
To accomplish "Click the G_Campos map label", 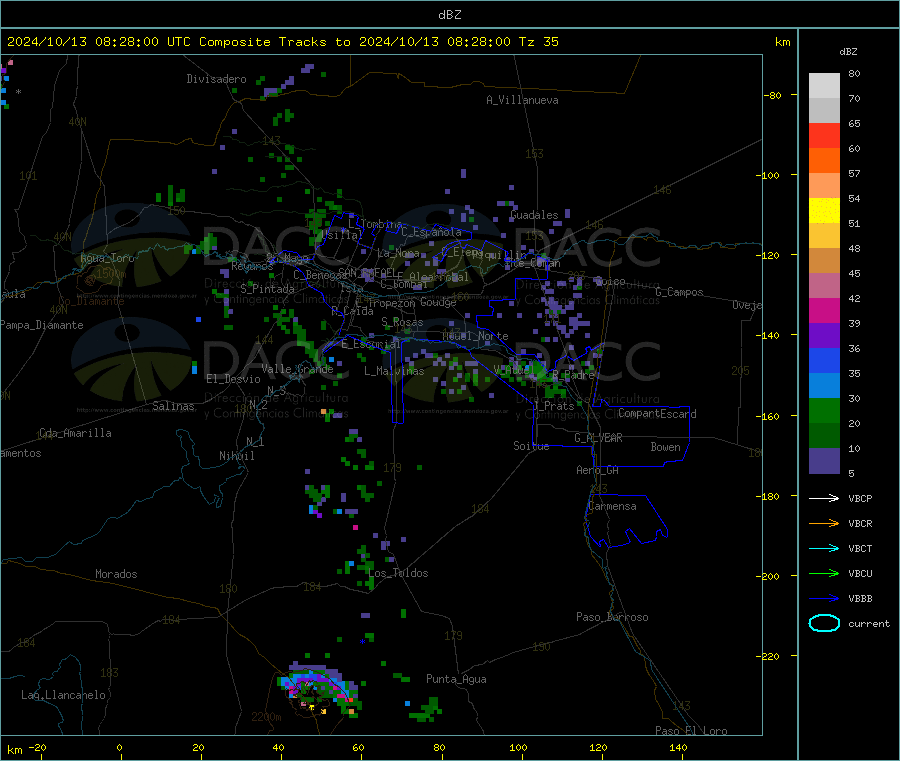I will coord(679,292).
